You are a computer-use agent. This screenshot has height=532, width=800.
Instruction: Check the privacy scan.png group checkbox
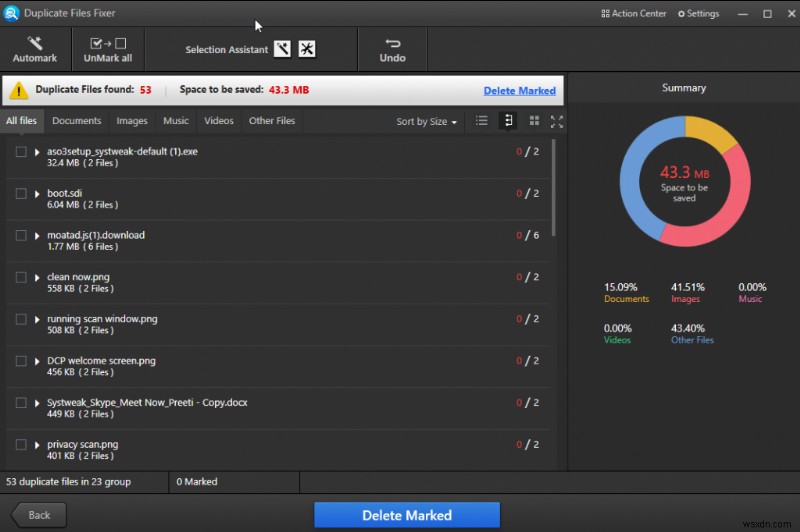[x=21, y=445]
